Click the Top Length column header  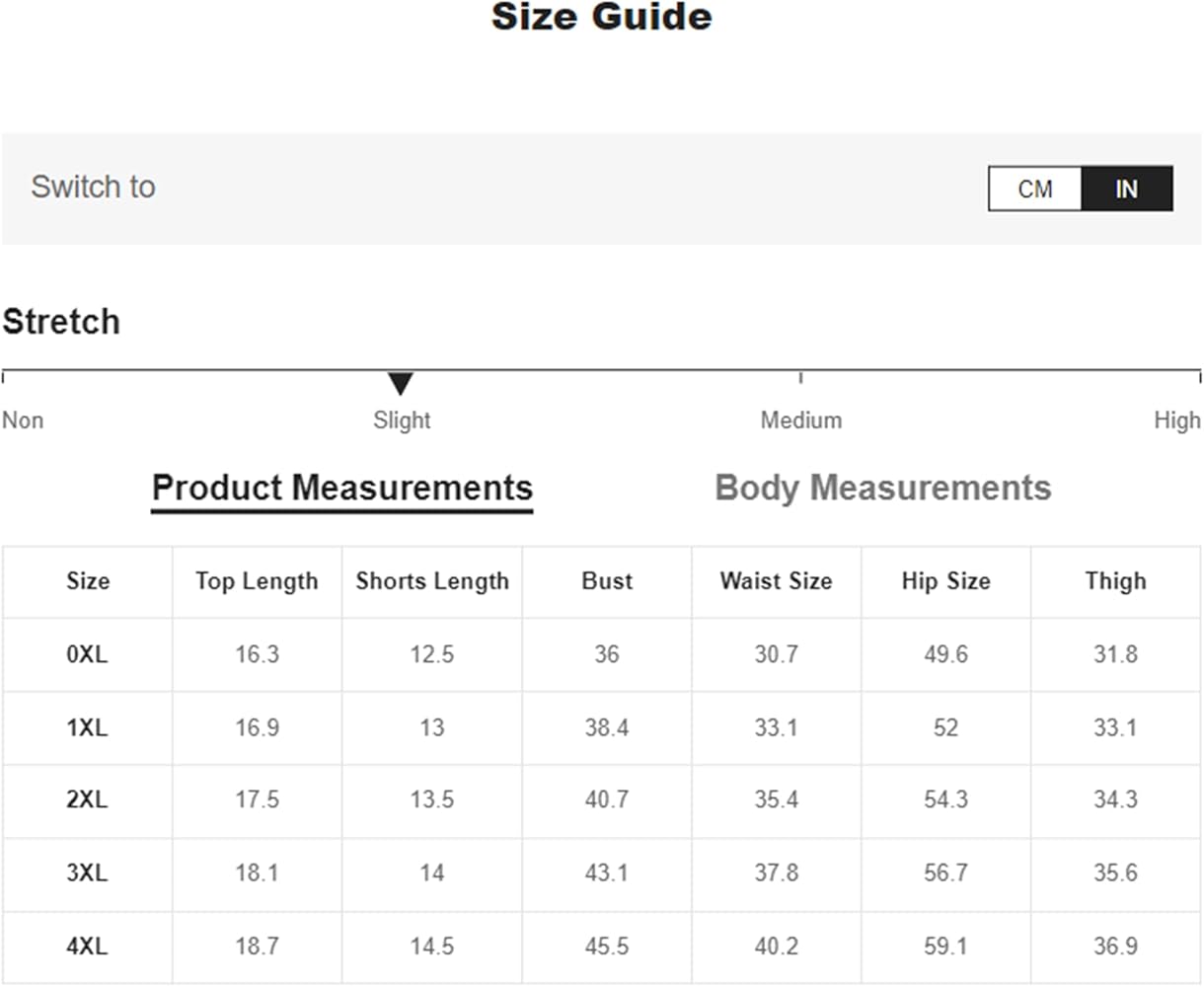click(x=257, y=581)
